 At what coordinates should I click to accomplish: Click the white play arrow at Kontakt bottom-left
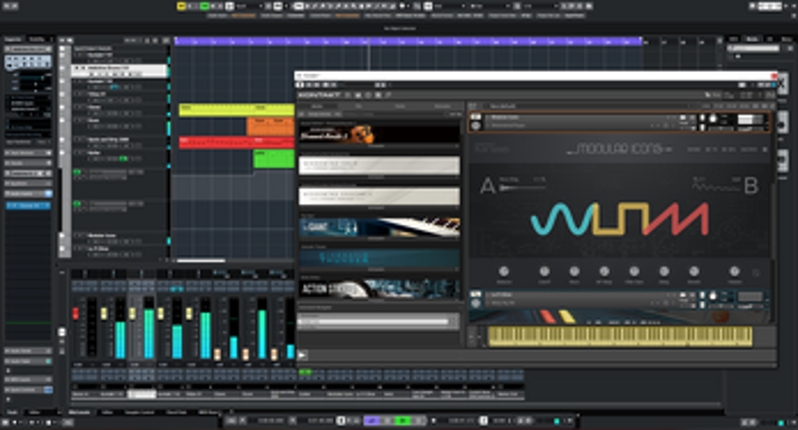point(302,355)
